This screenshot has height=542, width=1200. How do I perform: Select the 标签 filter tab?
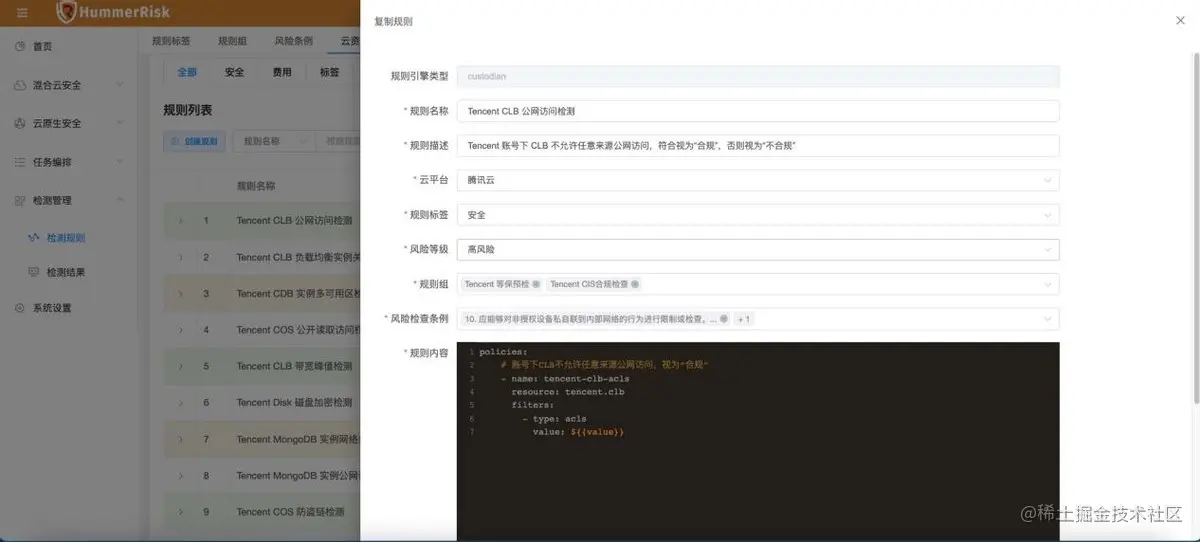tap(329, 72)
